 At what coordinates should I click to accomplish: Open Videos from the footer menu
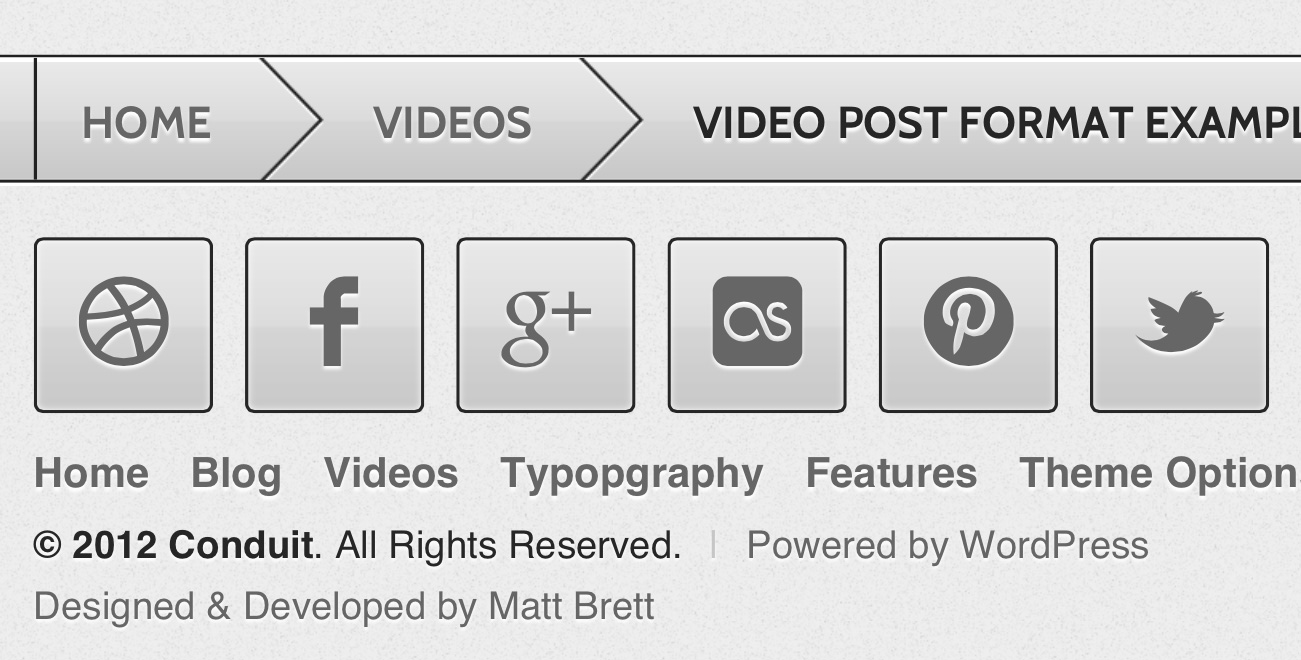(x=391, y=473)
